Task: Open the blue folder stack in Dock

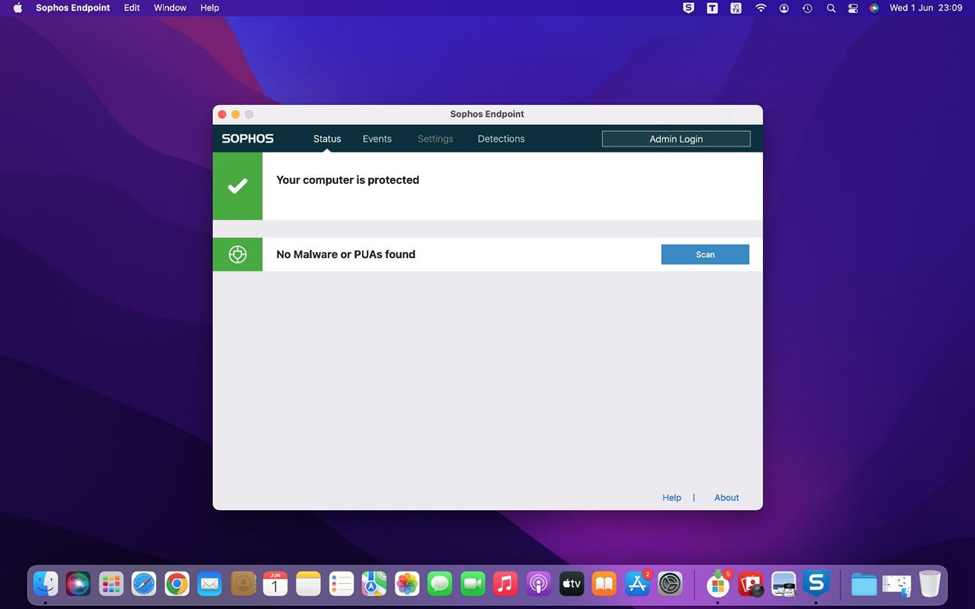Action: [864, 584]
